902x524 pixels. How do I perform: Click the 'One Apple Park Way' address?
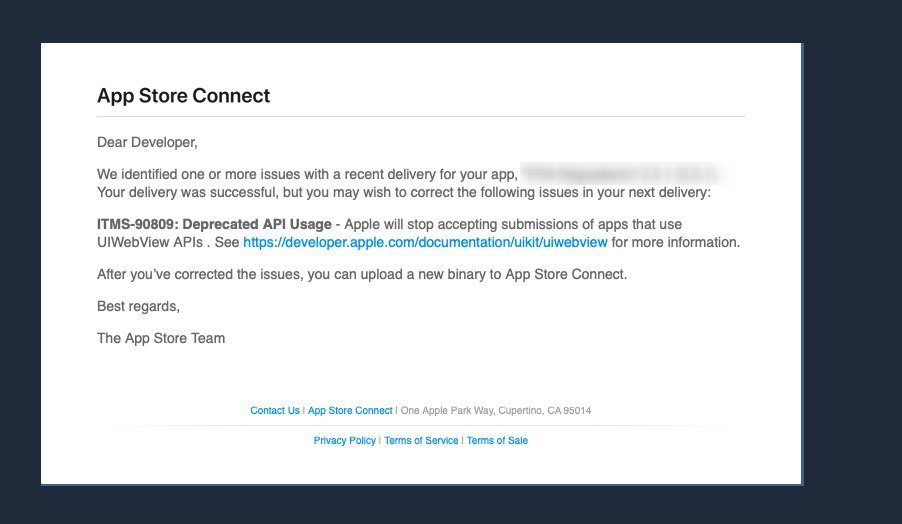tap(496, 410)
